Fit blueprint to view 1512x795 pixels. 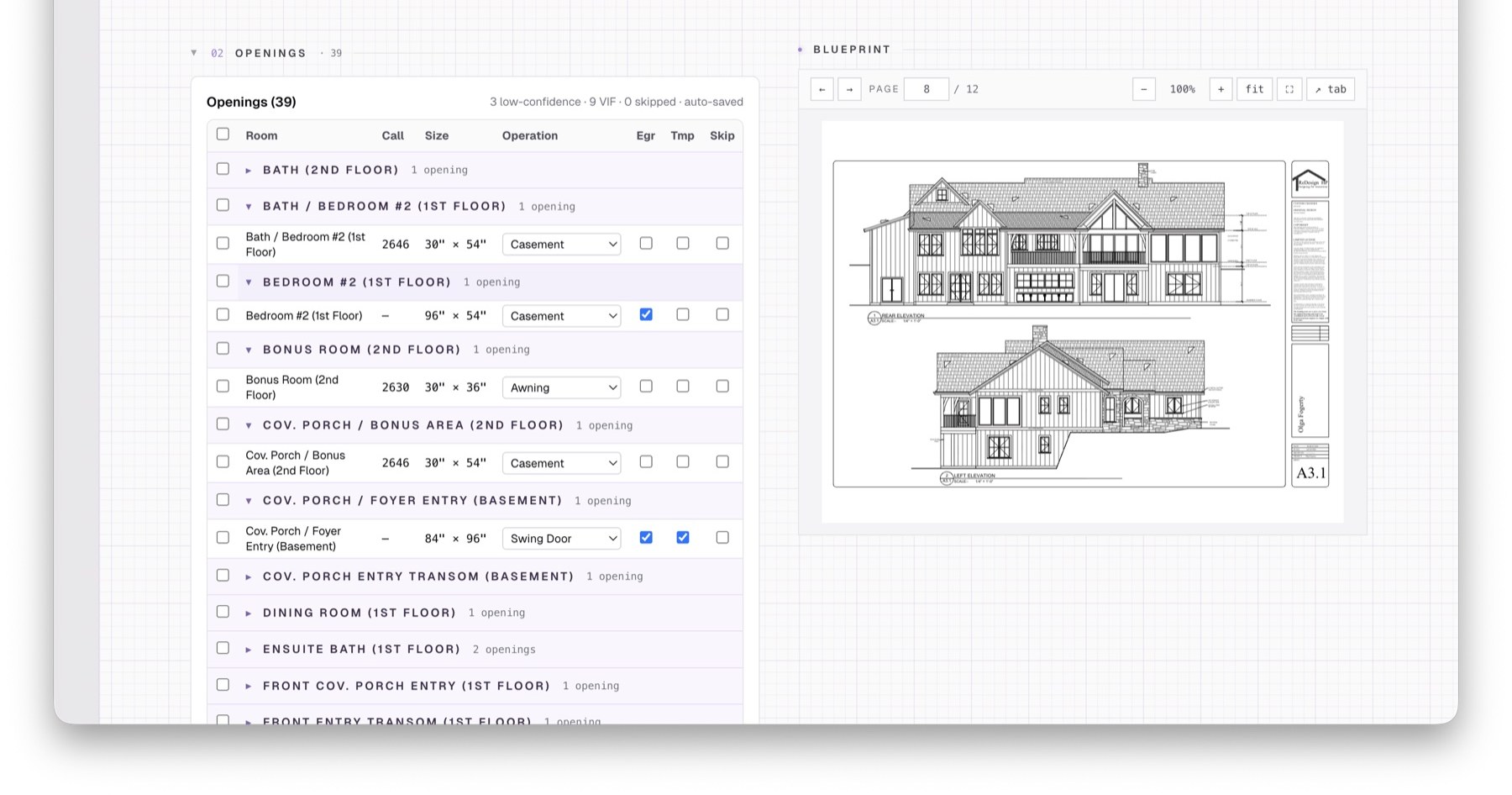click(x=1254, y=89)
